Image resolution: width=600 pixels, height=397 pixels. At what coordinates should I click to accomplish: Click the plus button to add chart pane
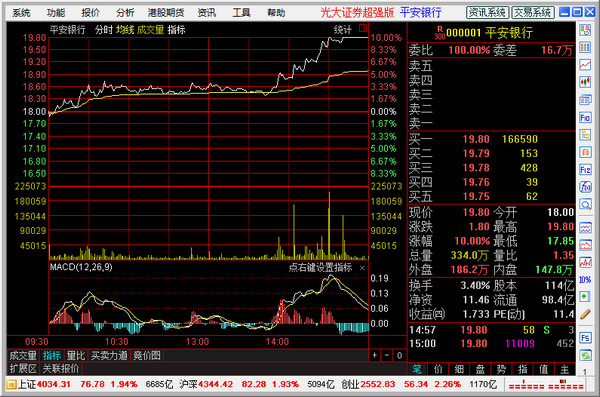(x=374, y=356)
